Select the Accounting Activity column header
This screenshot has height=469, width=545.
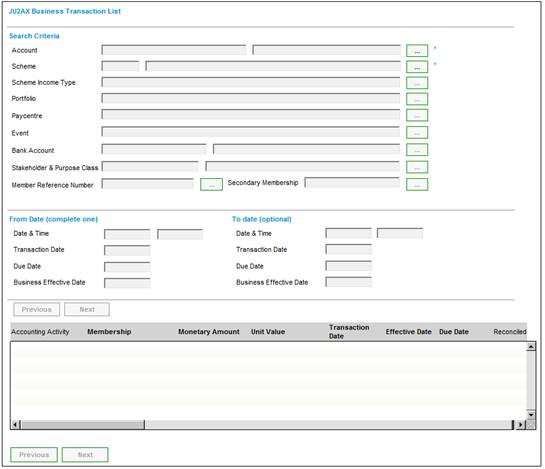click(x=40, y=332)
